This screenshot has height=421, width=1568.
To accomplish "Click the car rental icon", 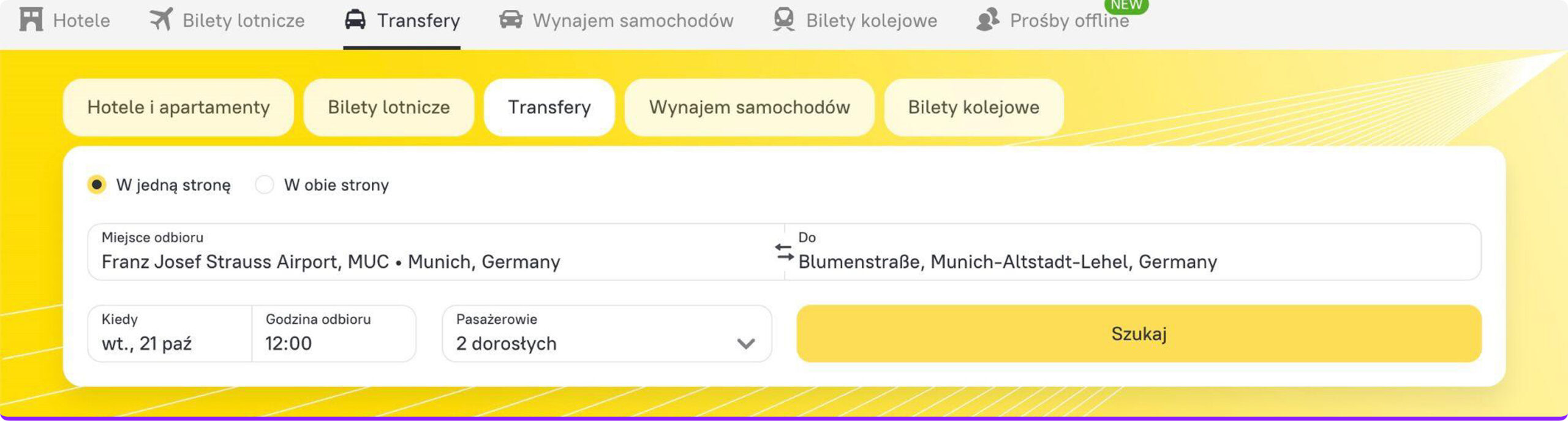I will (511, 20).
